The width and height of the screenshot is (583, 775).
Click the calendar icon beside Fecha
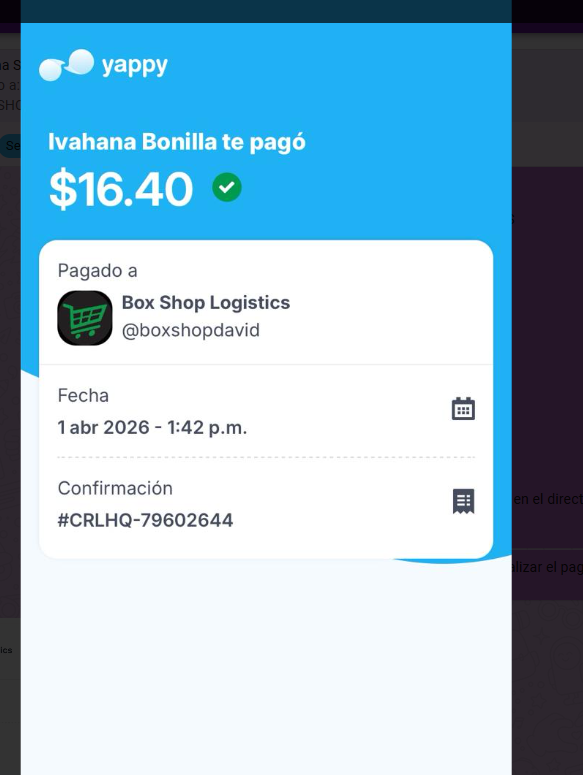(463, 409)
